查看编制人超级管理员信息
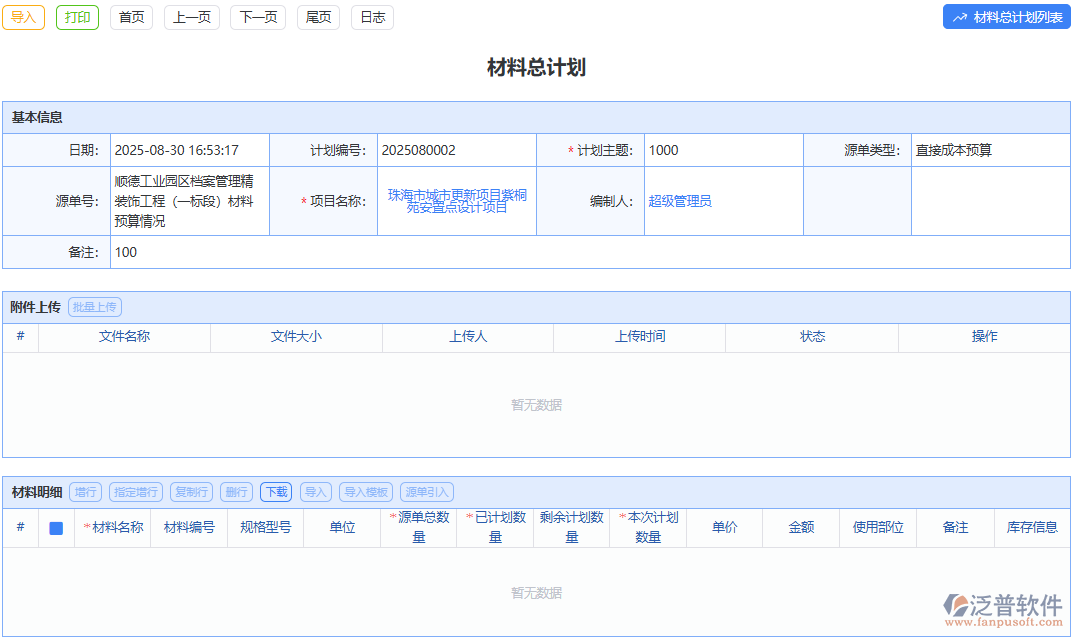Image resolution: width=1073 pixels, height=638 pixels. [x=679, y=201]
